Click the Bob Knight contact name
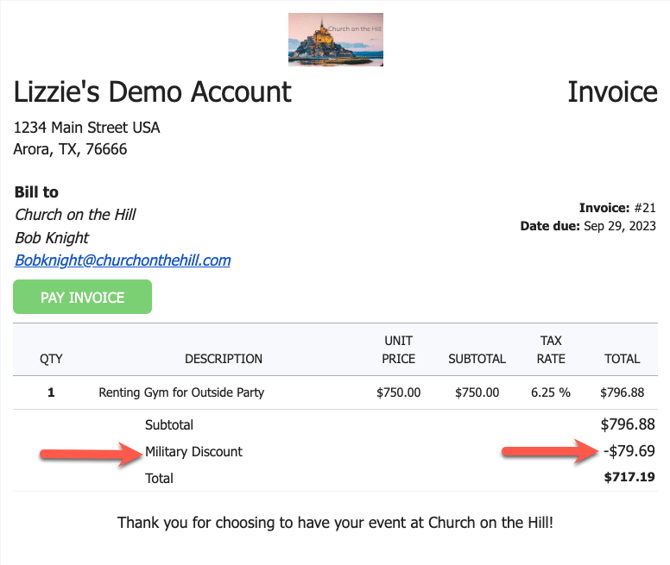 tap(51, 238)
